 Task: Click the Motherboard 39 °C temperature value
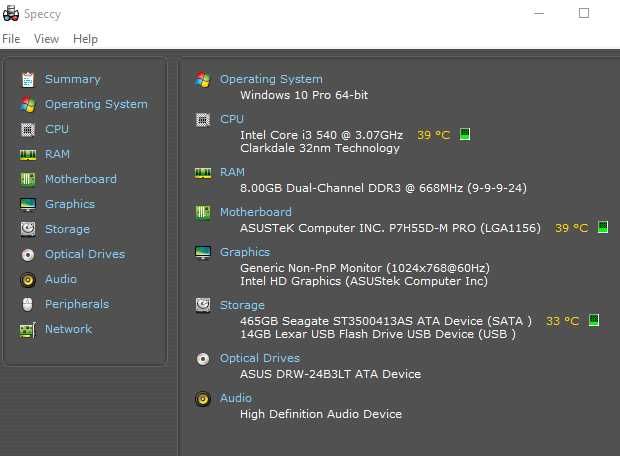(x=571, y=228)
